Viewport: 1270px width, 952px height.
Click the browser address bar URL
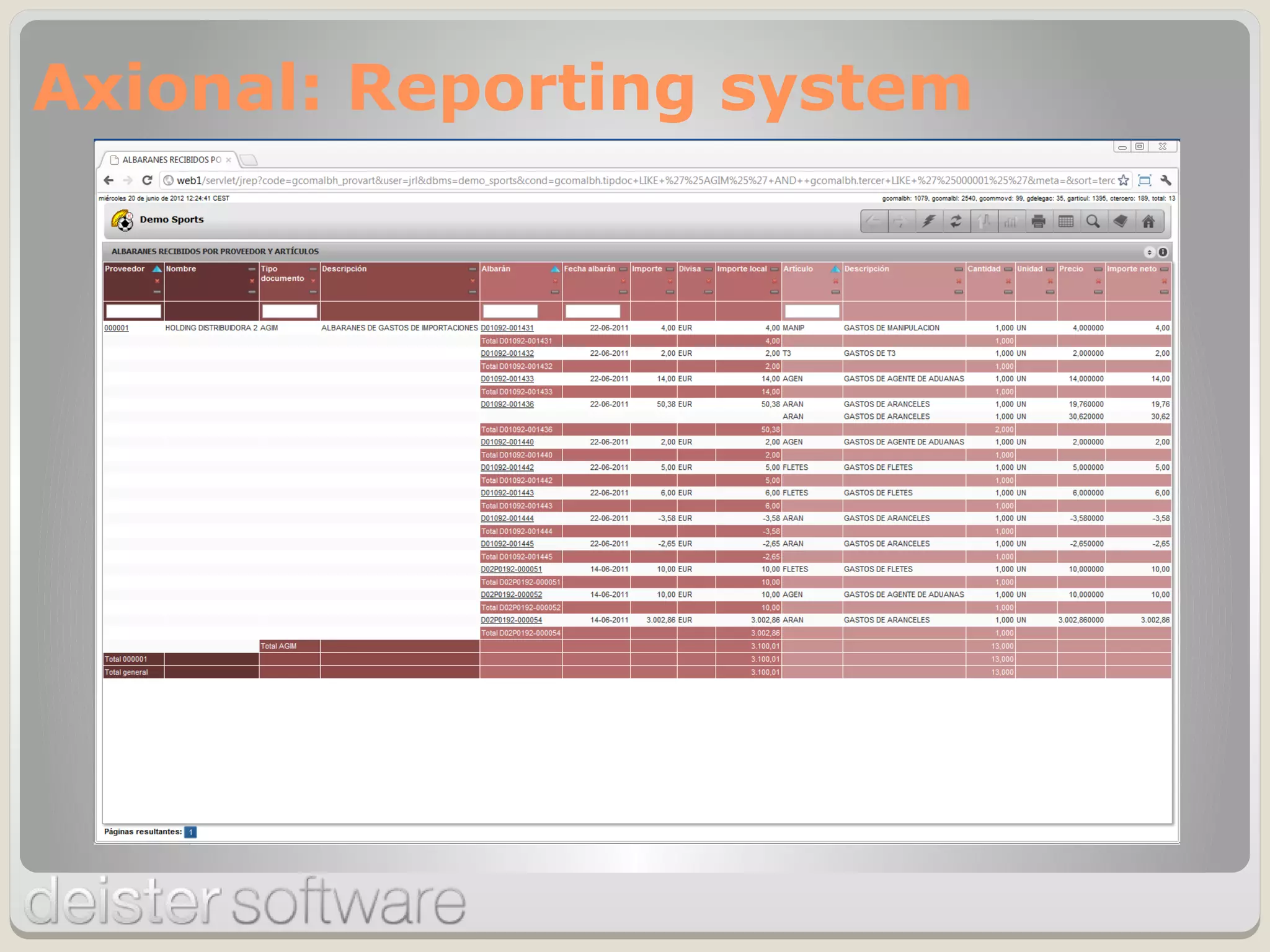click(x=645, y=180)
